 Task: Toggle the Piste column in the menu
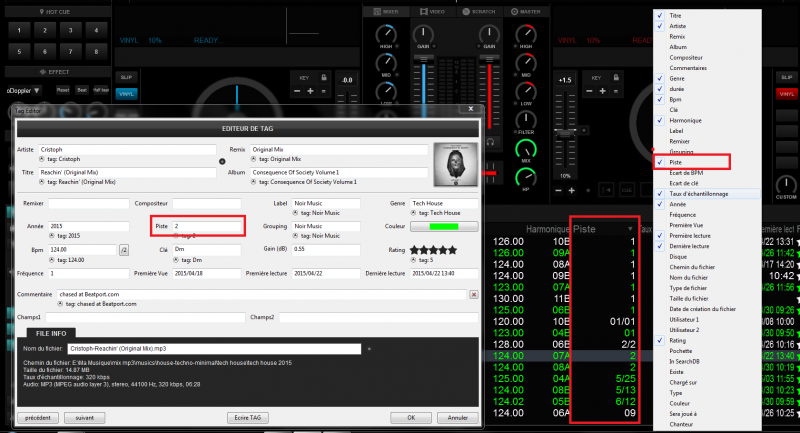click(x=676, y=161)
